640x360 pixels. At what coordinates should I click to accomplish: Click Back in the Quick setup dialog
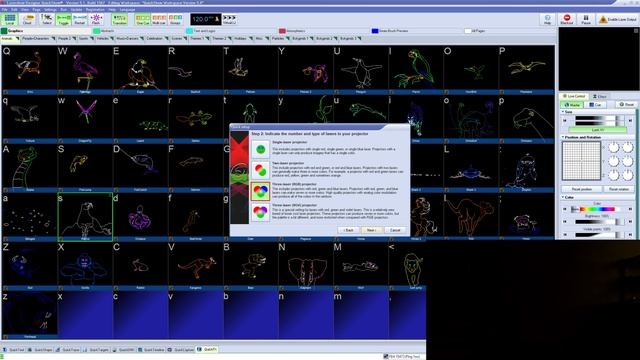point(349,230)
